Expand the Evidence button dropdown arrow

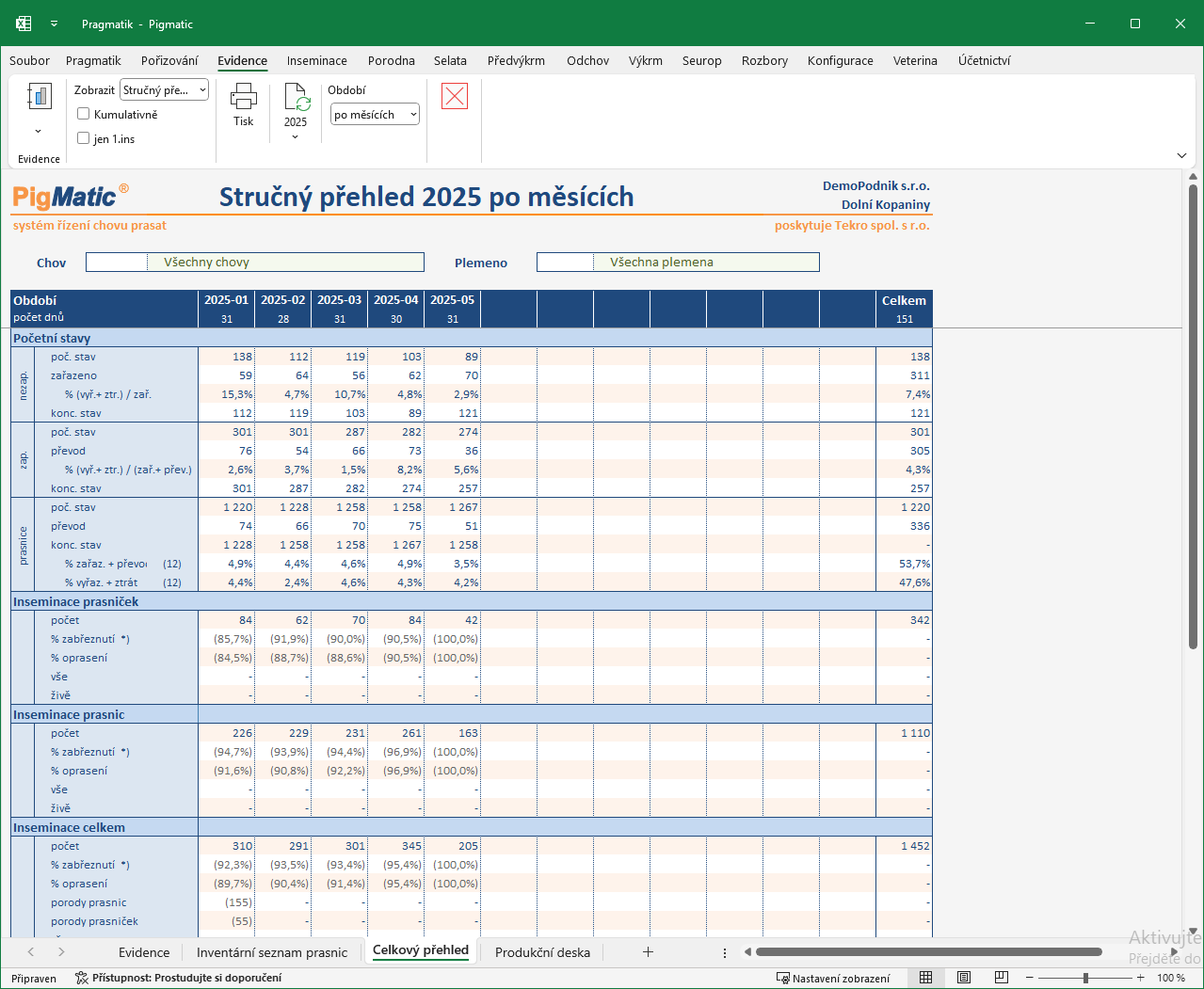tap(39, 131)
